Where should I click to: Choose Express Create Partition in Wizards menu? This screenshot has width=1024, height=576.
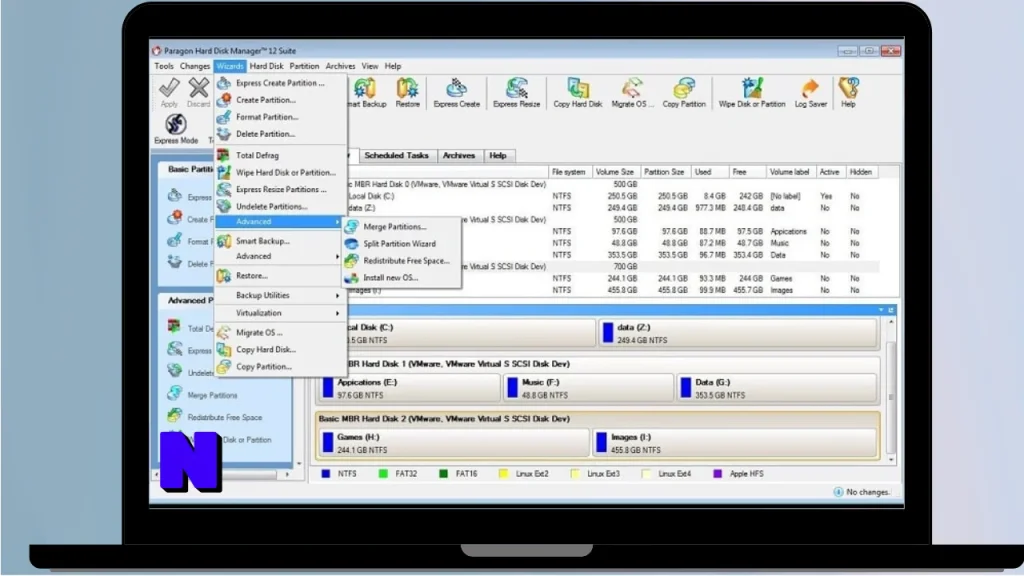click(281, 83)
